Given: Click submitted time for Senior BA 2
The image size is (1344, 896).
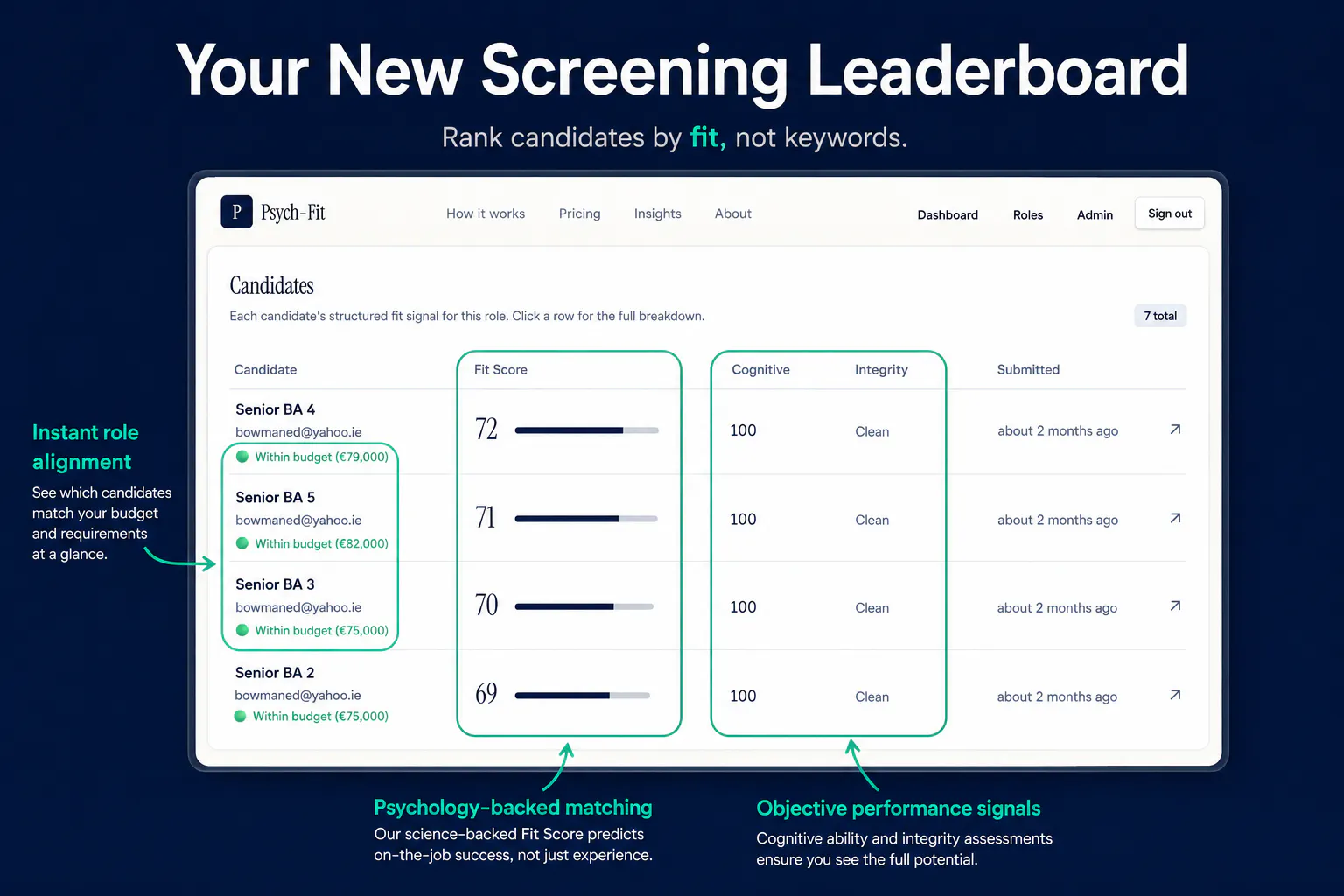Looking at the screenshot, I should pyautogui.click(x=1057, y=697).
